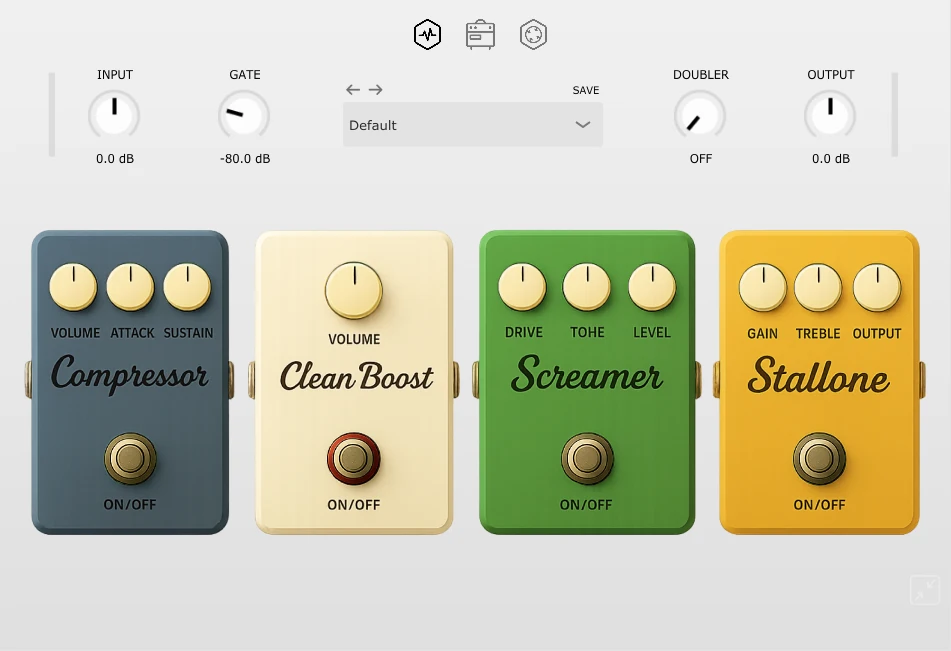The image size is (951, 651).
Task: Switch to the amplifier section icon
Action: tap(480, 34)
